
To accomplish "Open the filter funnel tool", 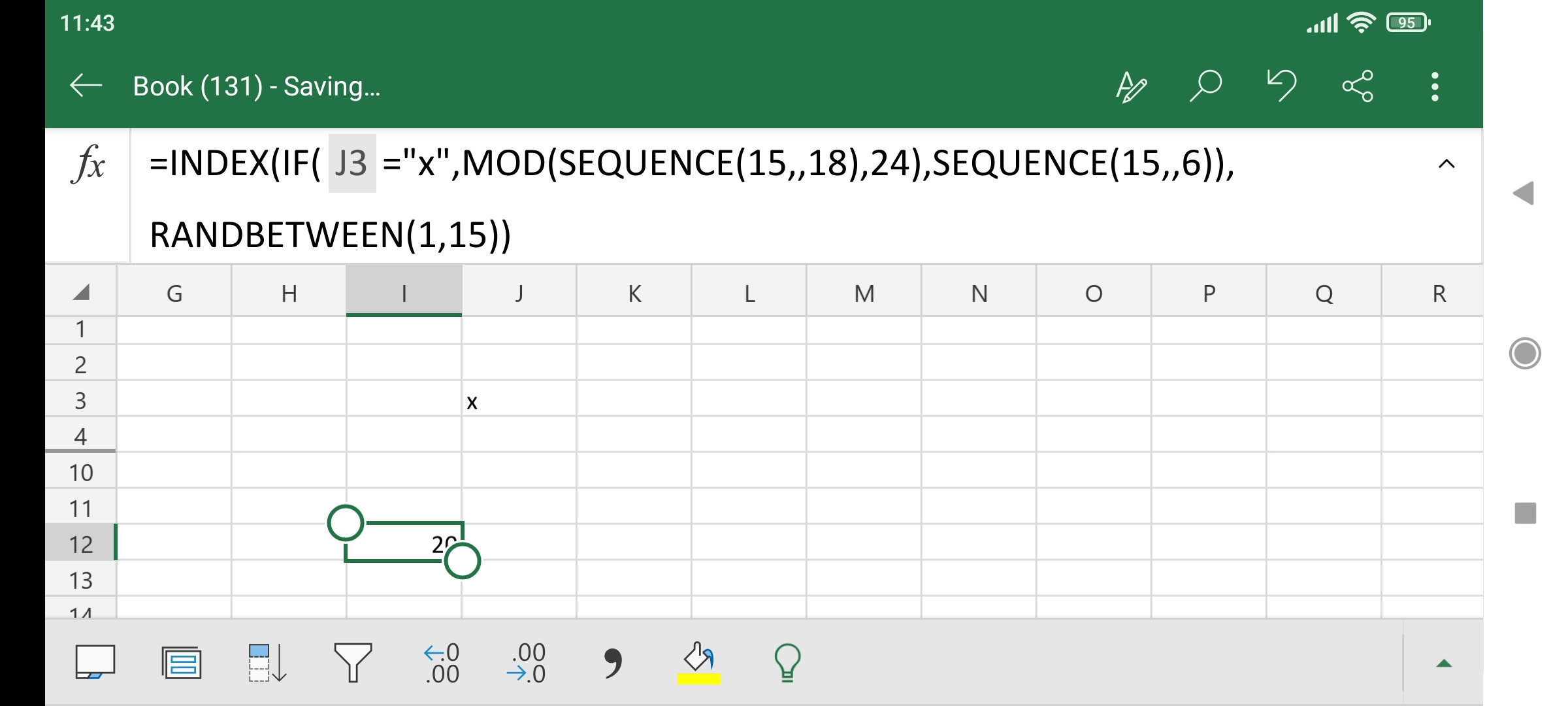I will tap(353, 663).
